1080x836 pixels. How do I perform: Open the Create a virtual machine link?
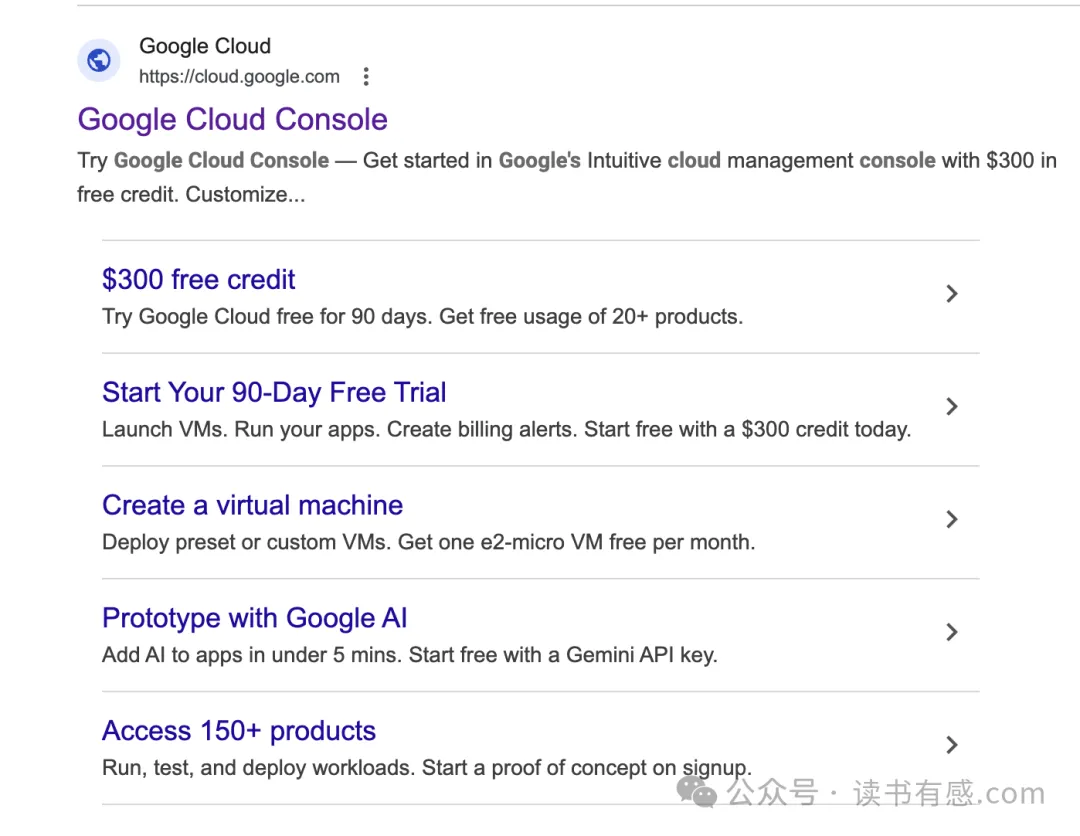click(x=252, y=505)
